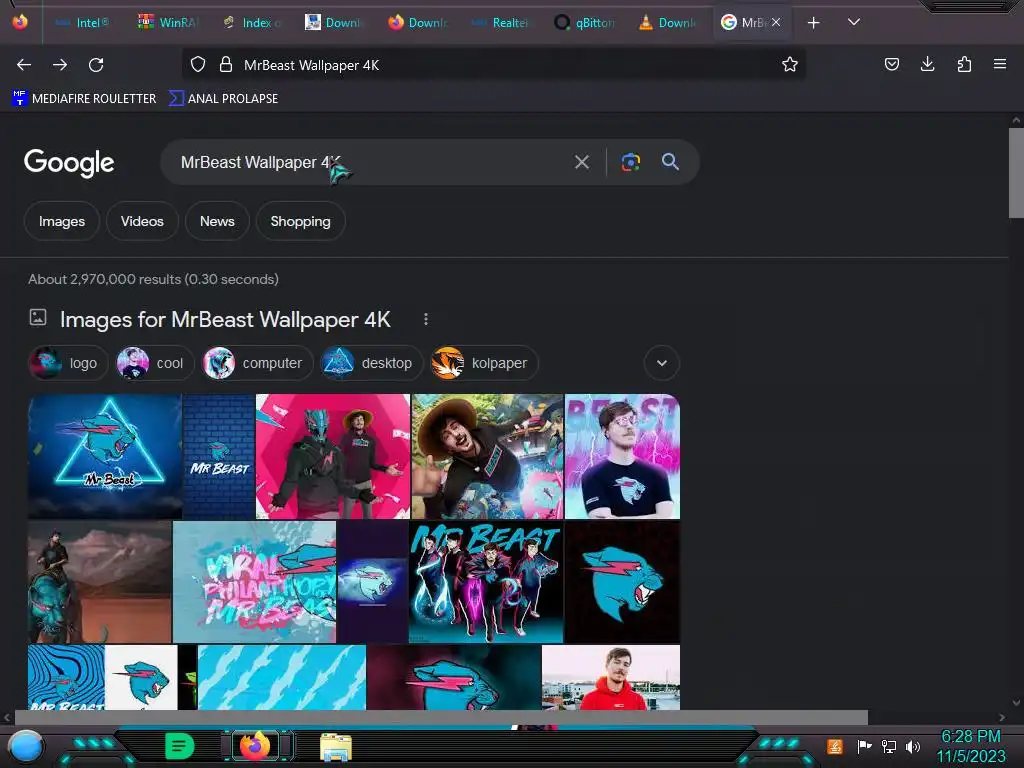Switch to Intel tab
Viewport: 1024px width, 768px height.
pos(83,23)
